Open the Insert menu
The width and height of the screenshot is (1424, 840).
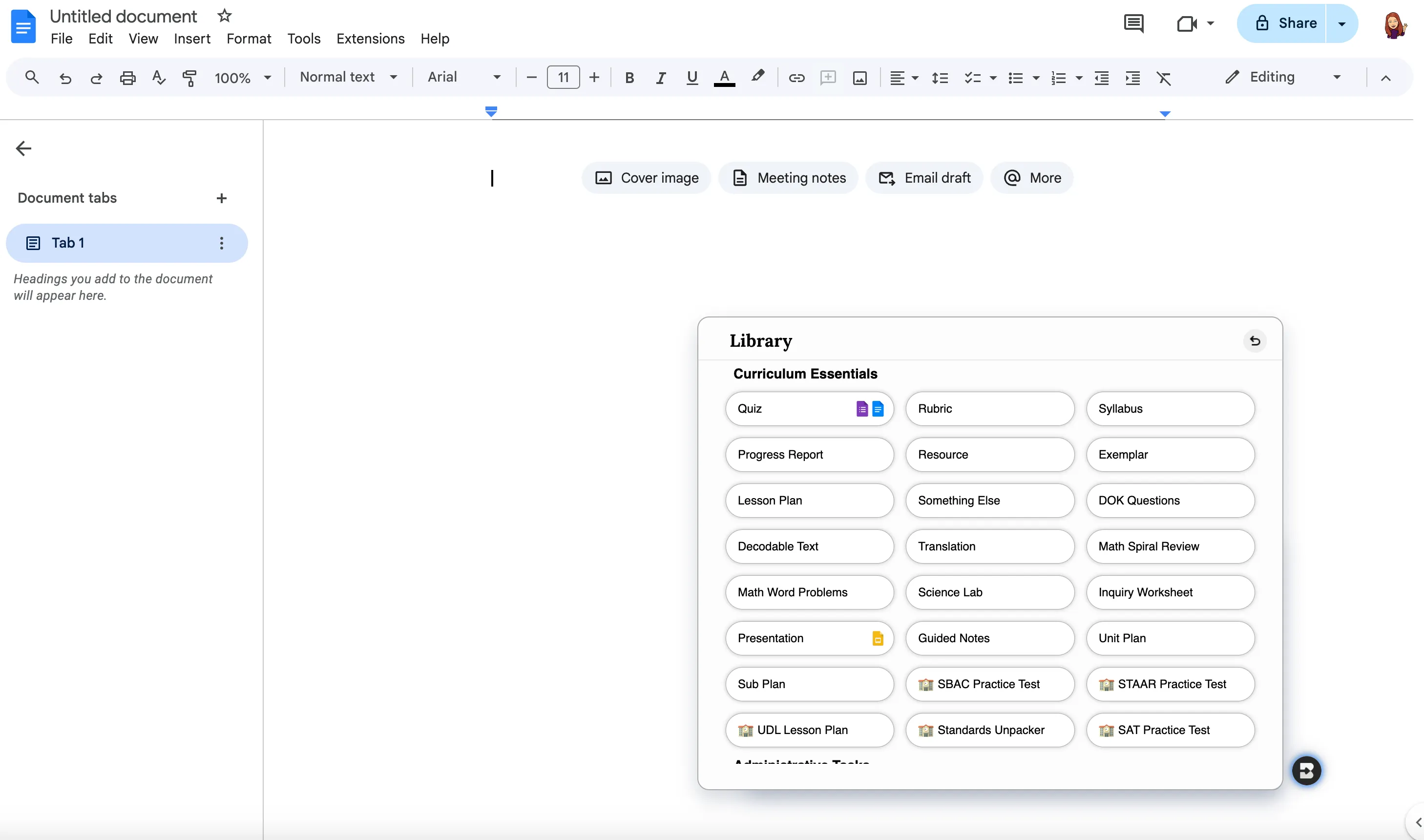(192, 39)
